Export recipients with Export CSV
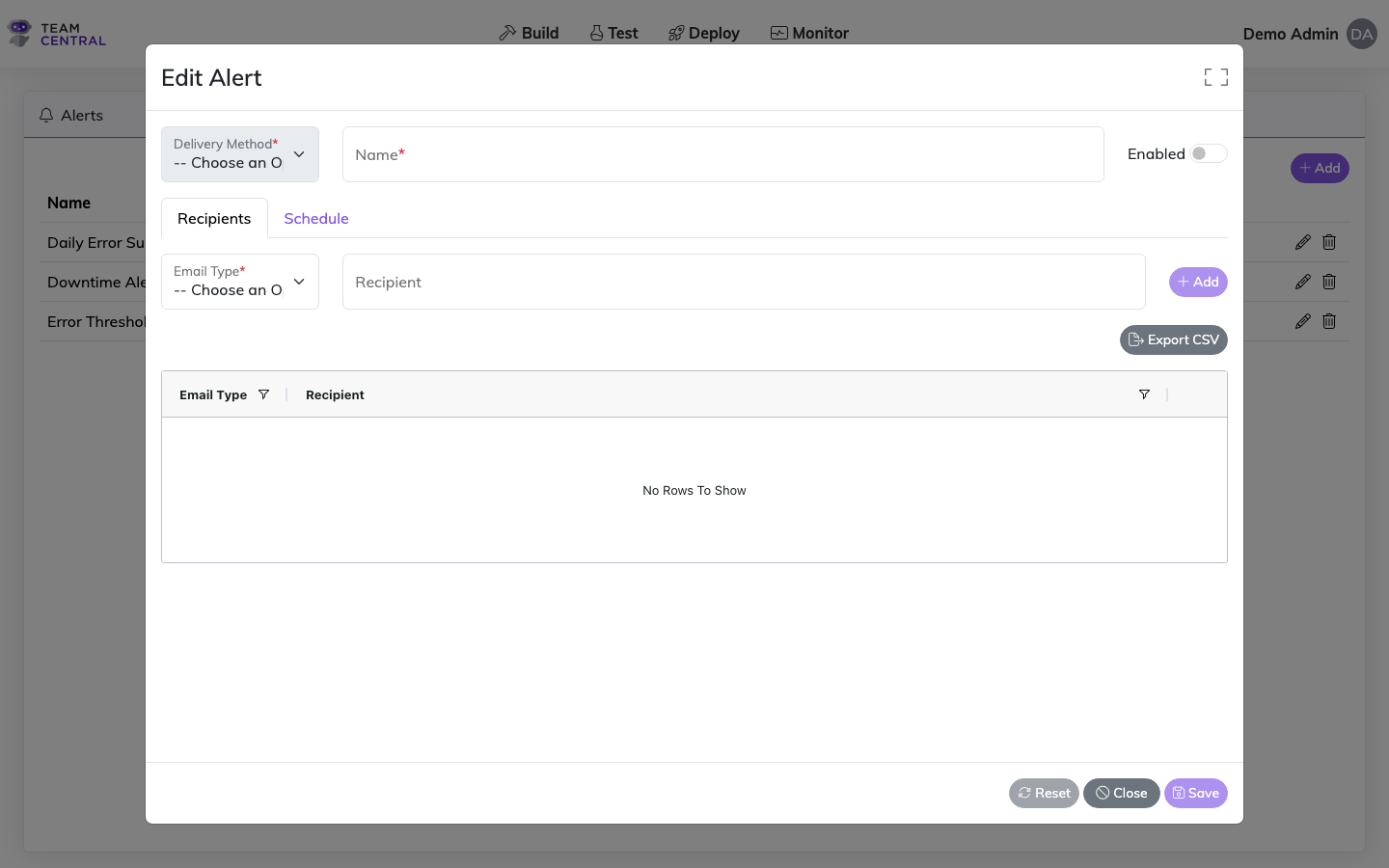 tap(1173, 339)
